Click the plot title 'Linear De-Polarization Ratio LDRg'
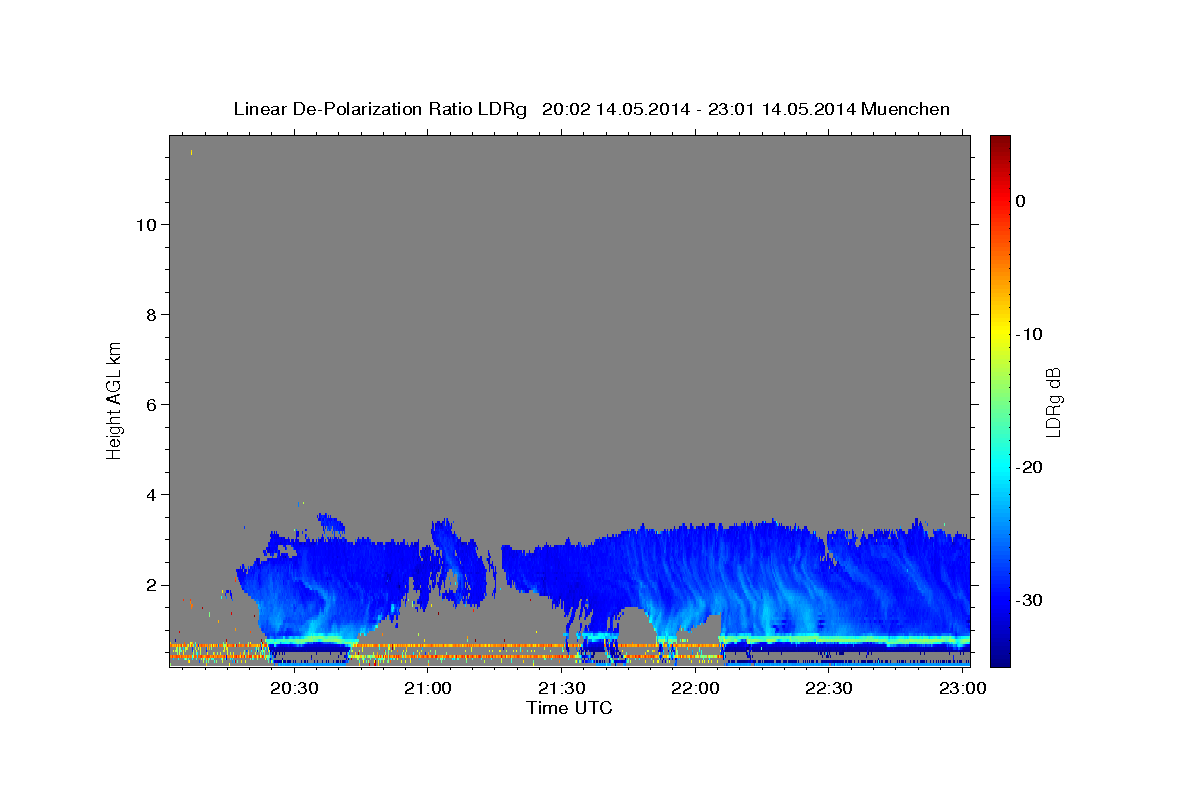This screenshot has width=1200, height=800. 379,109
